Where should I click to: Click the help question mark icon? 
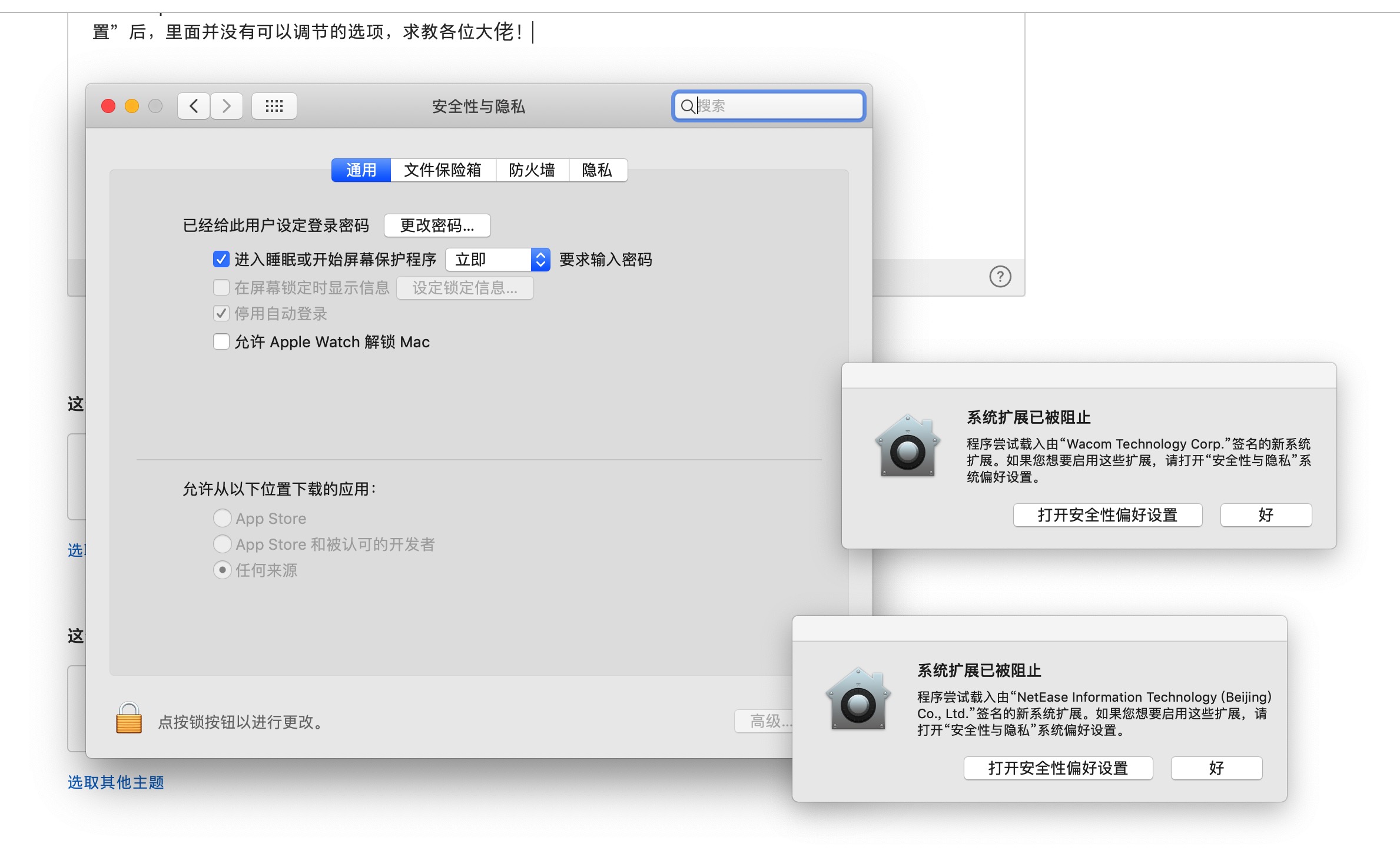[x=1000, y=276]
